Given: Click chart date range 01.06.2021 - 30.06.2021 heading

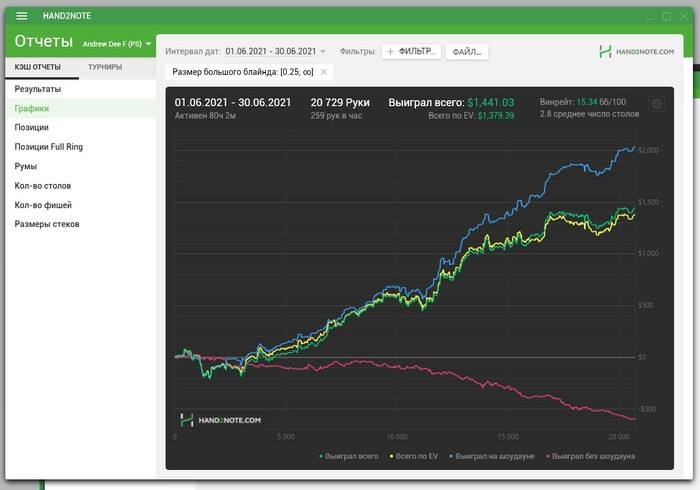Looking at the screenshot, I should coord(233,103).
